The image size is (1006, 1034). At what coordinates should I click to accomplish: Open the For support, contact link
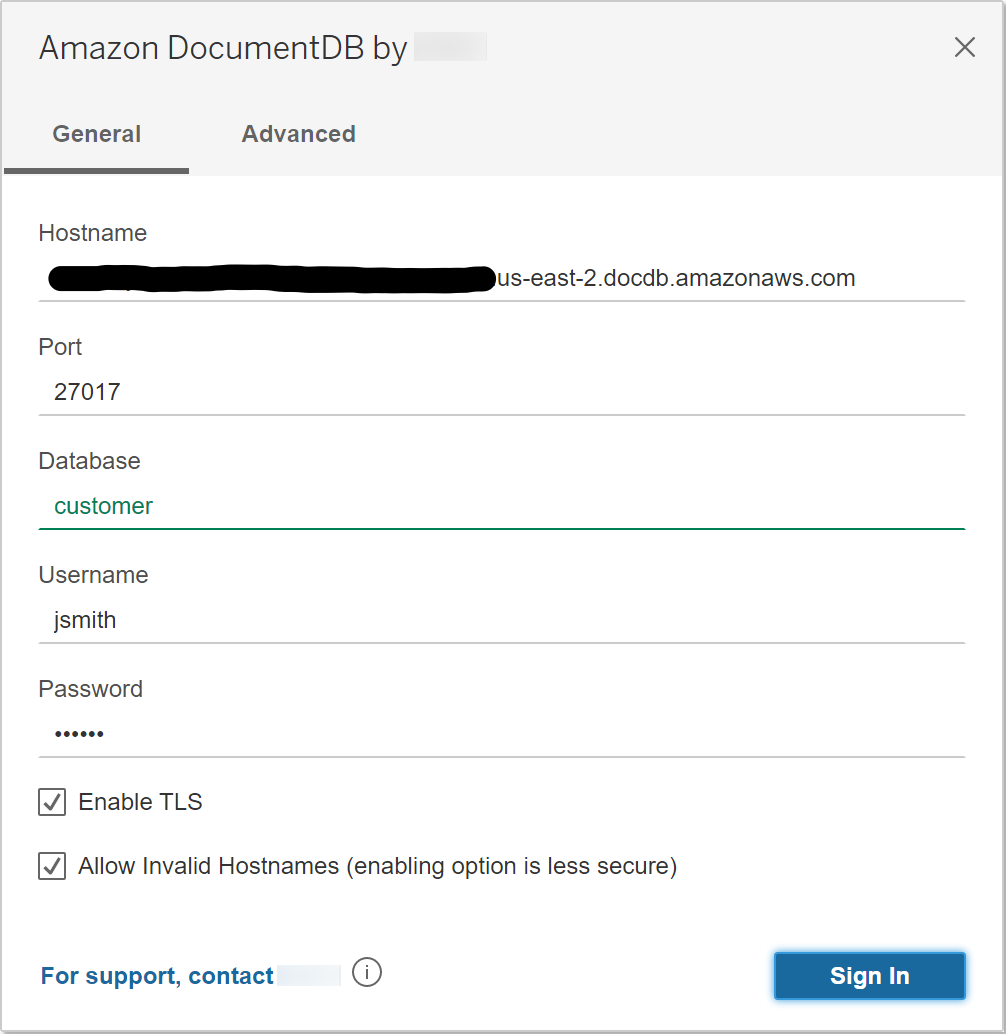(157, 976)
